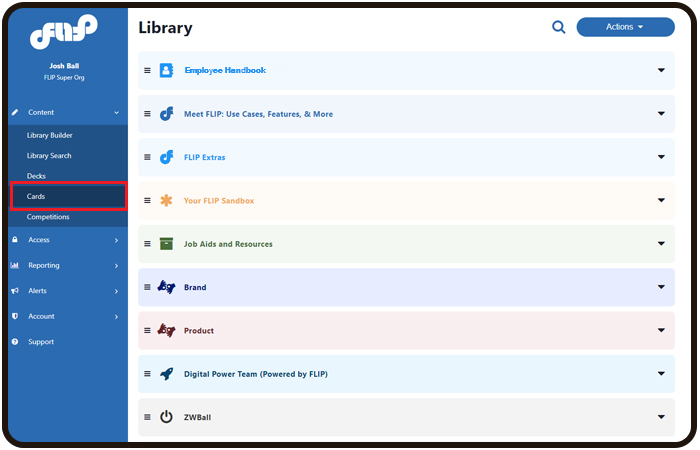Expand the Digital Power Team row arrow

661,373
